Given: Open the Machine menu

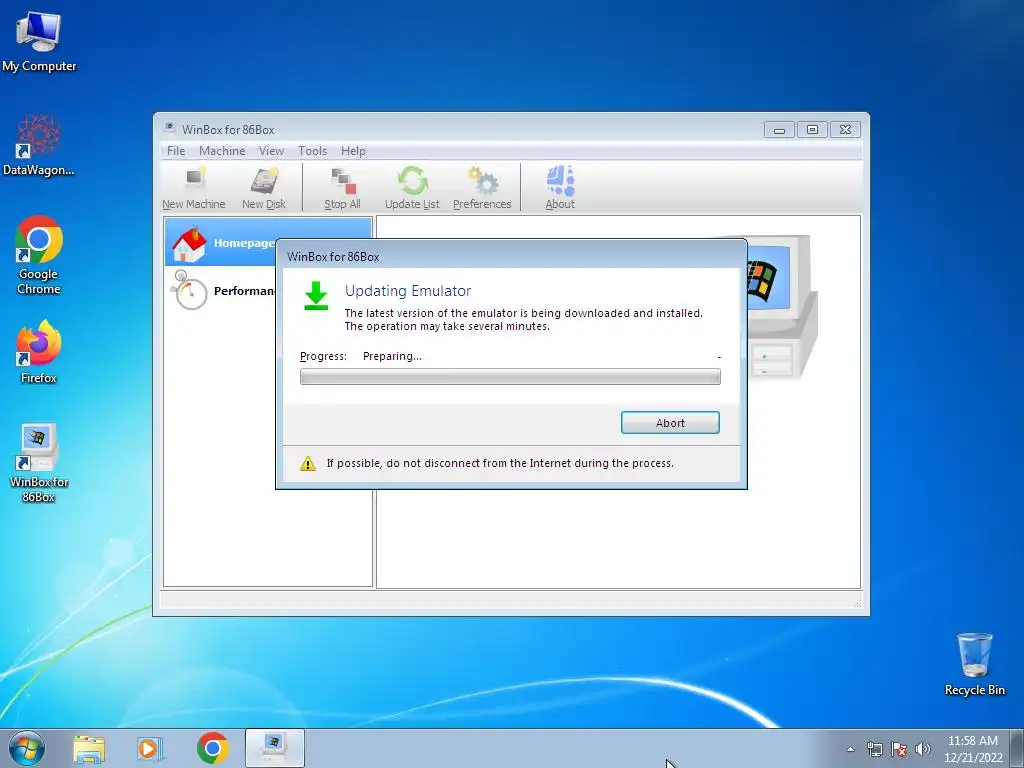Looking at the screenshot, I should [x=222, y=151].
